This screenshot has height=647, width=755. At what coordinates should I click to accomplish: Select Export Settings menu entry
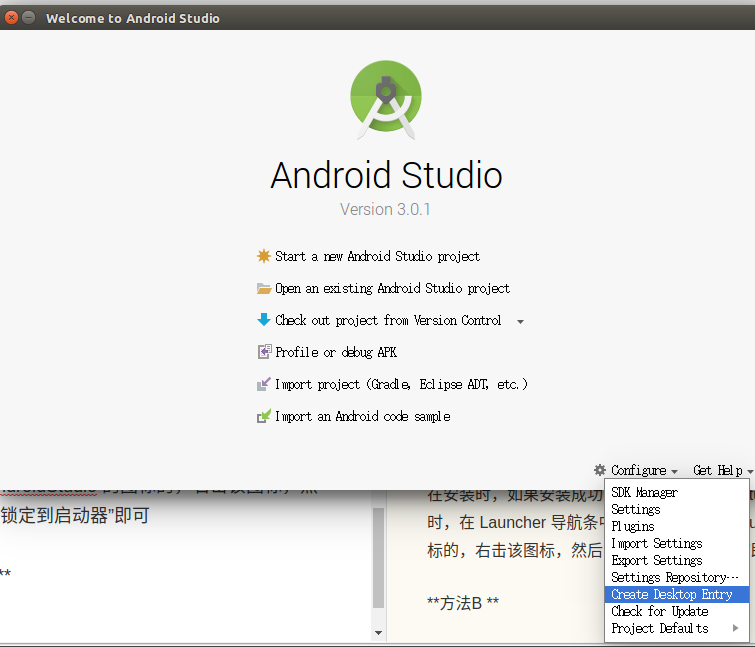click(677, 560)
